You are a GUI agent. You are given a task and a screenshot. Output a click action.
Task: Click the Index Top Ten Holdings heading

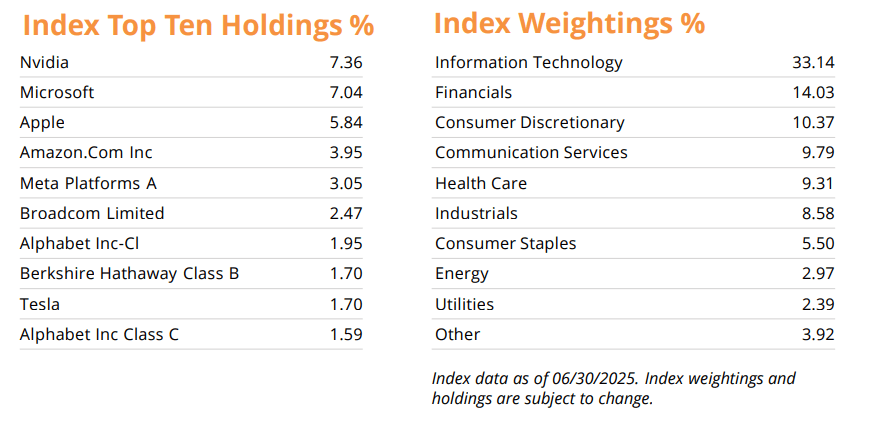click(197, 24)
